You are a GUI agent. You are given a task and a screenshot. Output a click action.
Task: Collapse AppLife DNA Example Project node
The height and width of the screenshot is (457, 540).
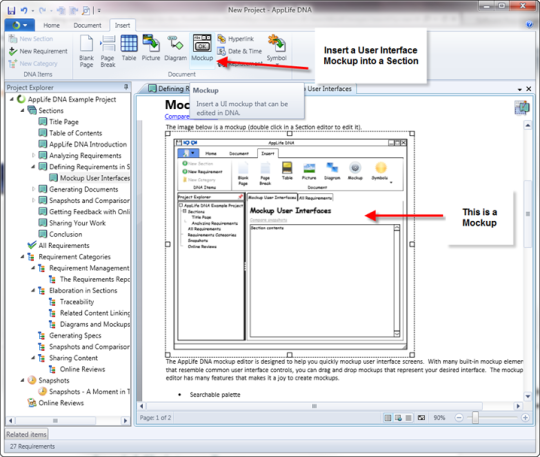[12, 99]
